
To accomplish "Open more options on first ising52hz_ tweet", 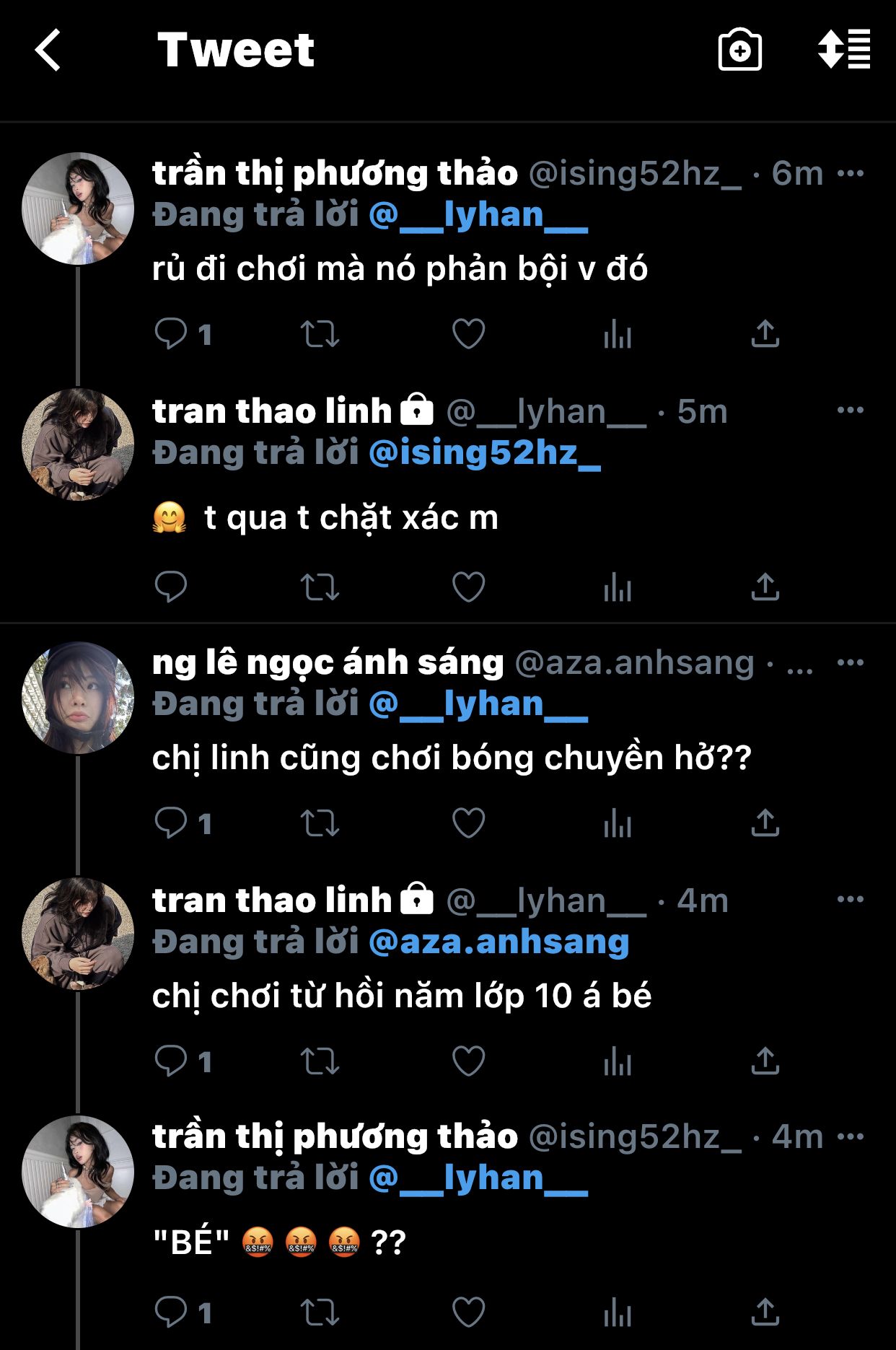I will click(x=851, y=173).
